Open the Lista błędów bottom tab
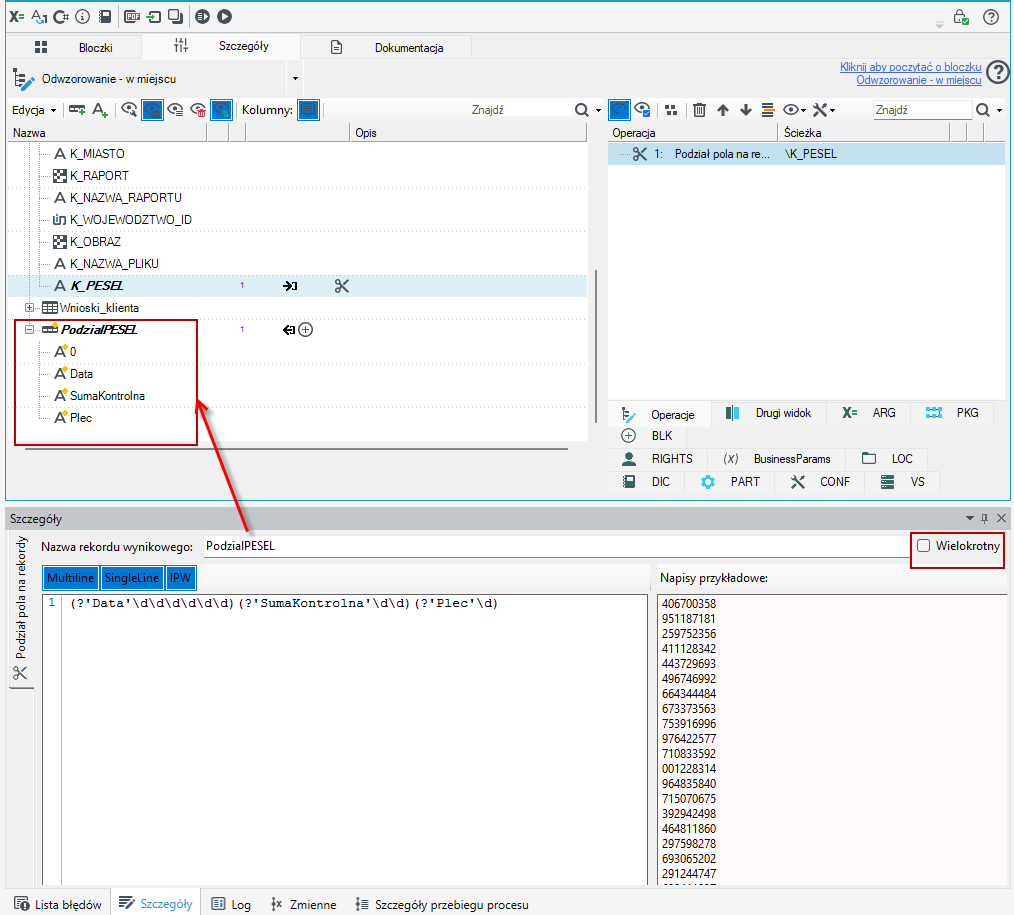Image resolution: width=1014 pixels, height=915 pixels. (x=58, y=904)
